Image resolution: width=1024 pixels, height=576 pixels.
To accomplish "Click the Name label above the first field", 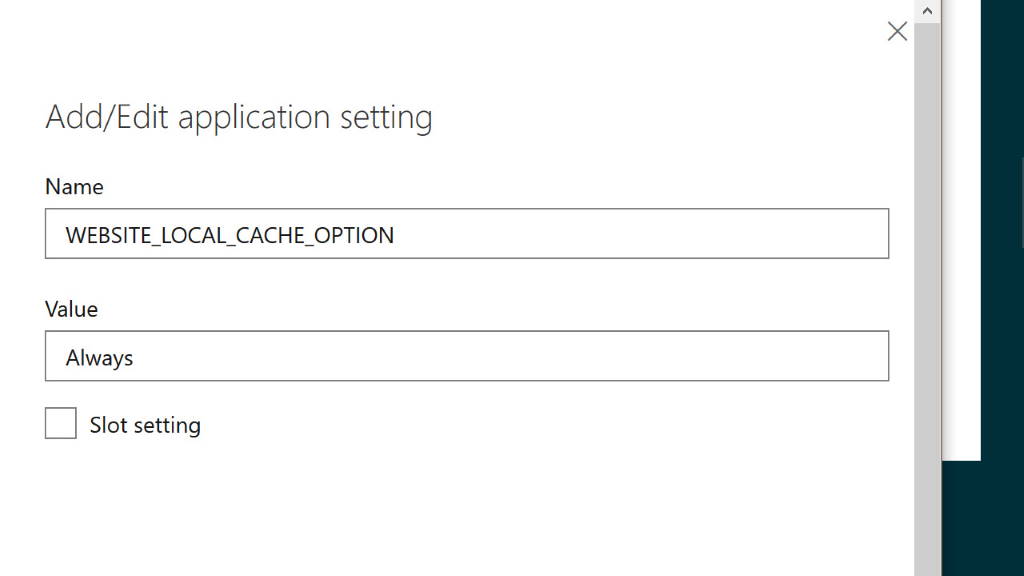I will tap(74, 186).
